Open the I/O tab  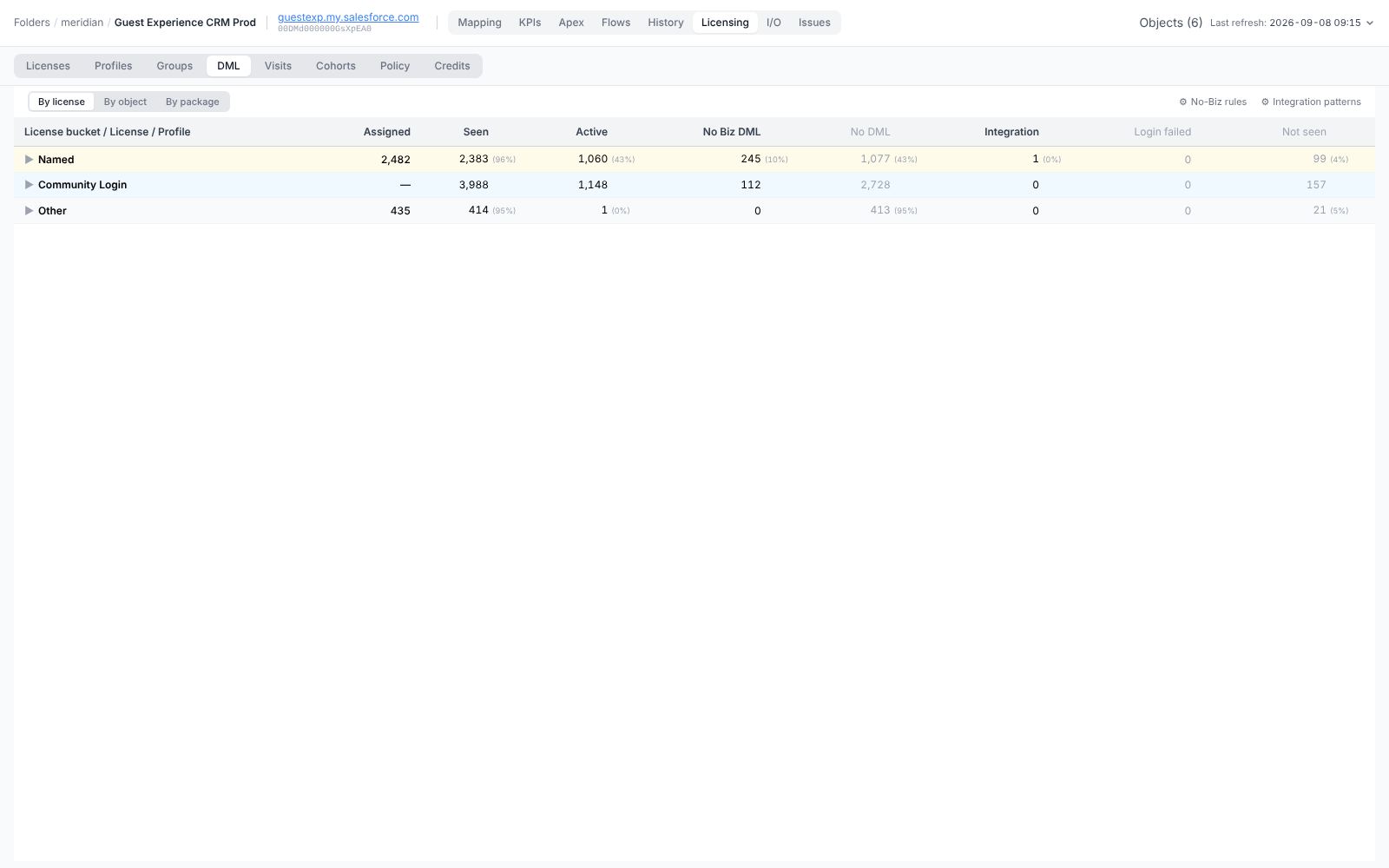tap(773, 23)
